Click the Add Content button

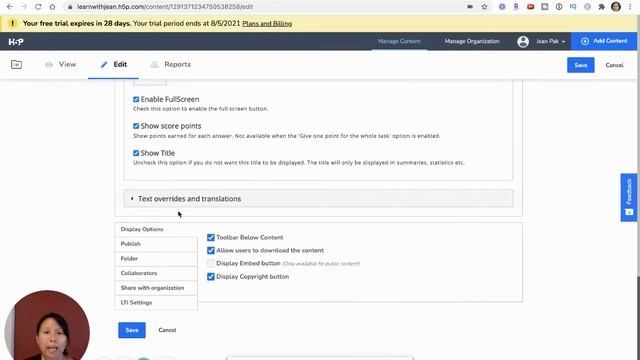click(604, 41)
